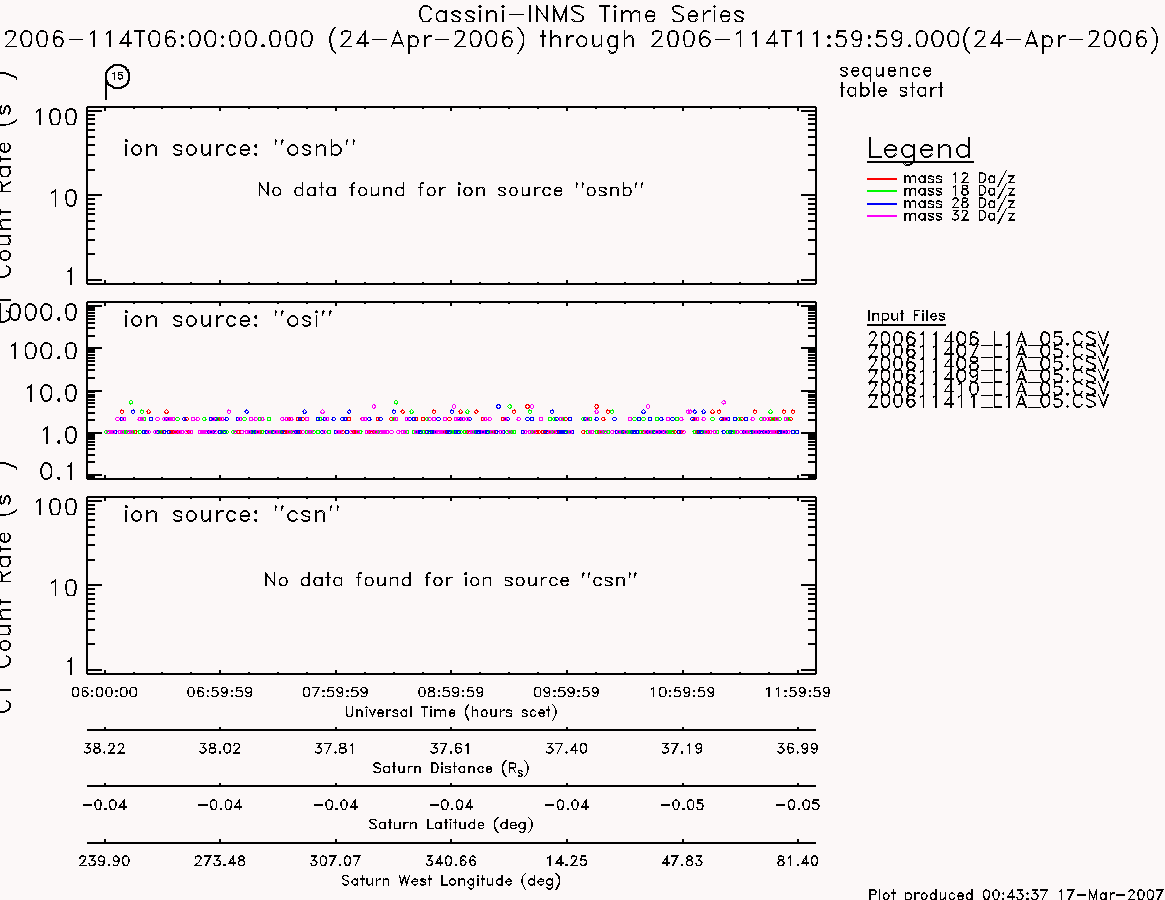The height and width of the screenshot is (900, 1165).
Task: Click the date range subtitle starting 2006-114T06:00:00.000
Action: point(582,39)
